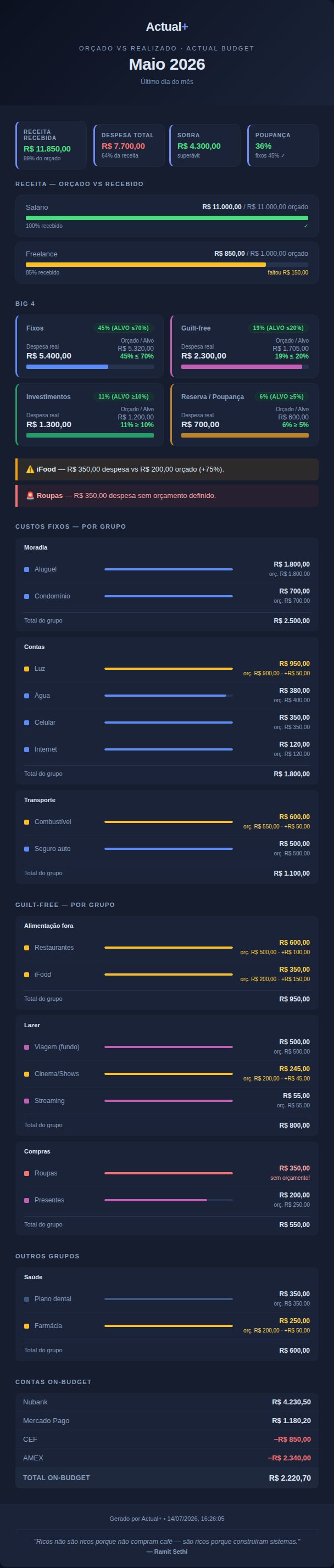Click the 'faltou R$ 150,00' Freelance note
334x1568 pixels.
(x=288, y=273)
